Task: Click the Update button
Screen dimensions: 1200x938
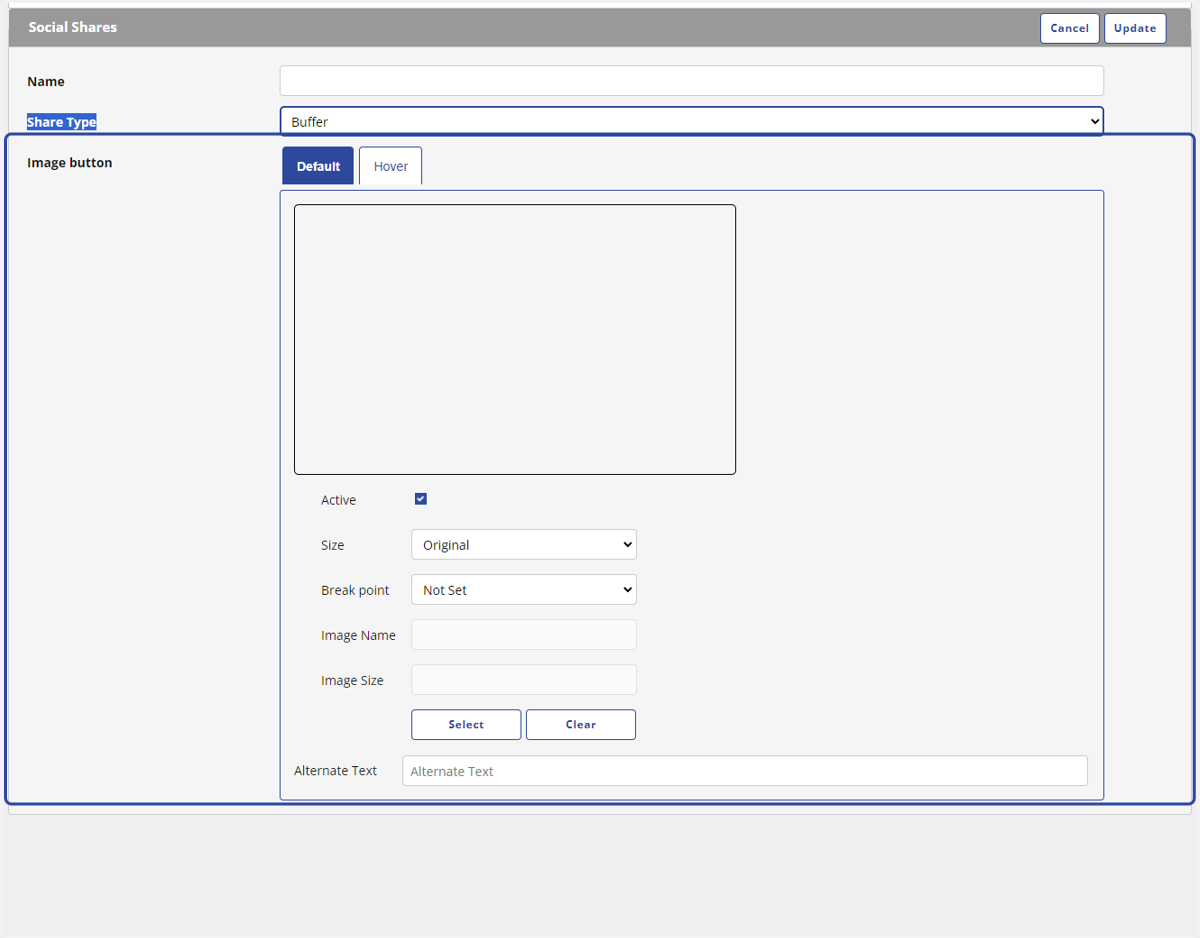Action: point(1135,28)
